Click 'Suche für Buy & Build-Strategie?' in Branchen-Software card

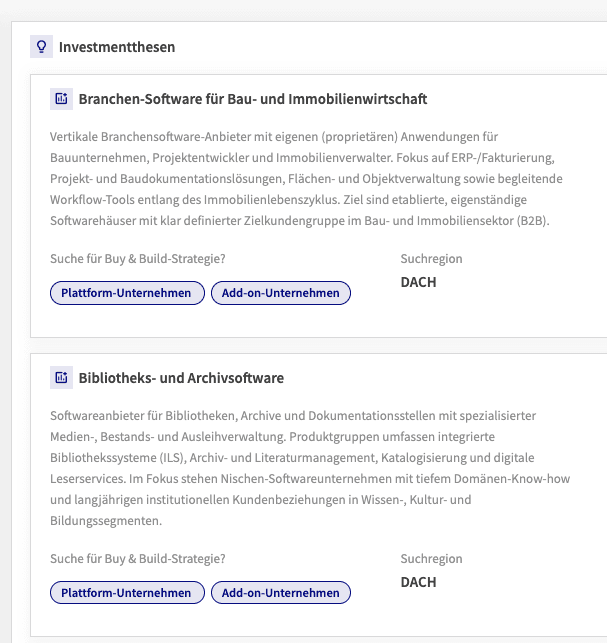[x=138, y=259]
